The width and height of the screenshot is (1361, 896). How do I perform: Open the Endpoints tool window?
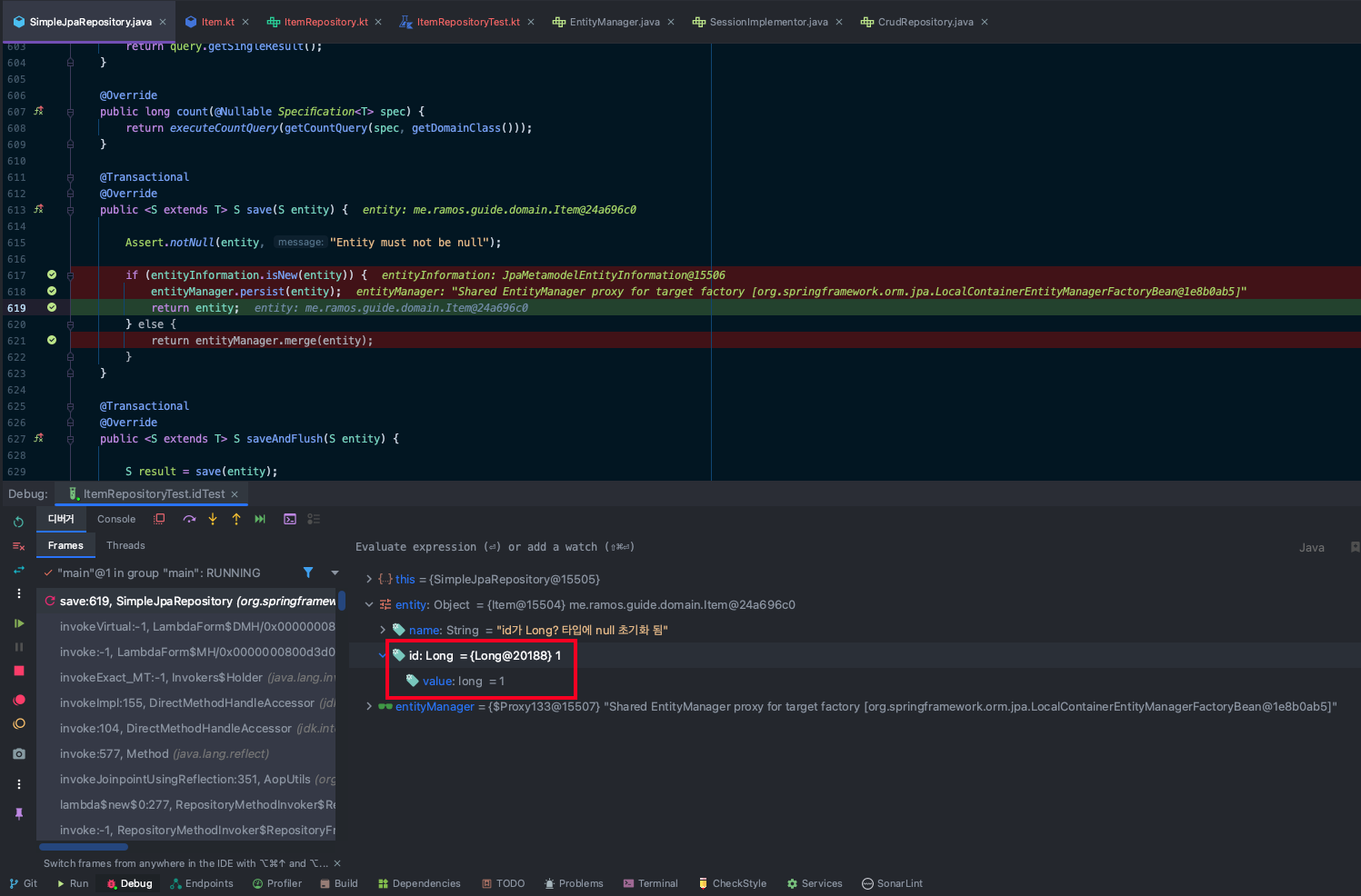coord(202,883)
